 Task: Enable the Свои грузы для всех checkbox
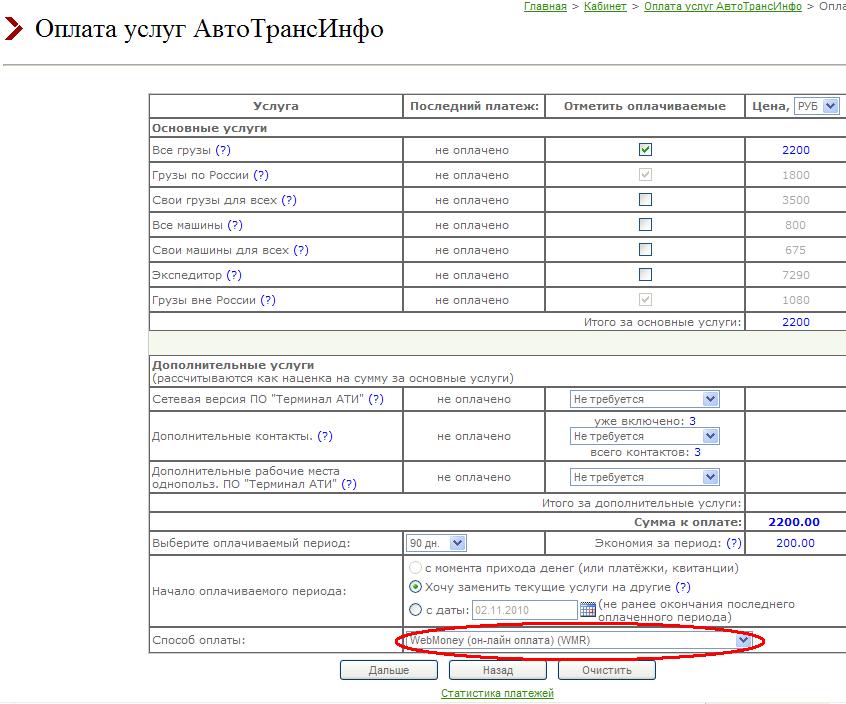point(645,200)
